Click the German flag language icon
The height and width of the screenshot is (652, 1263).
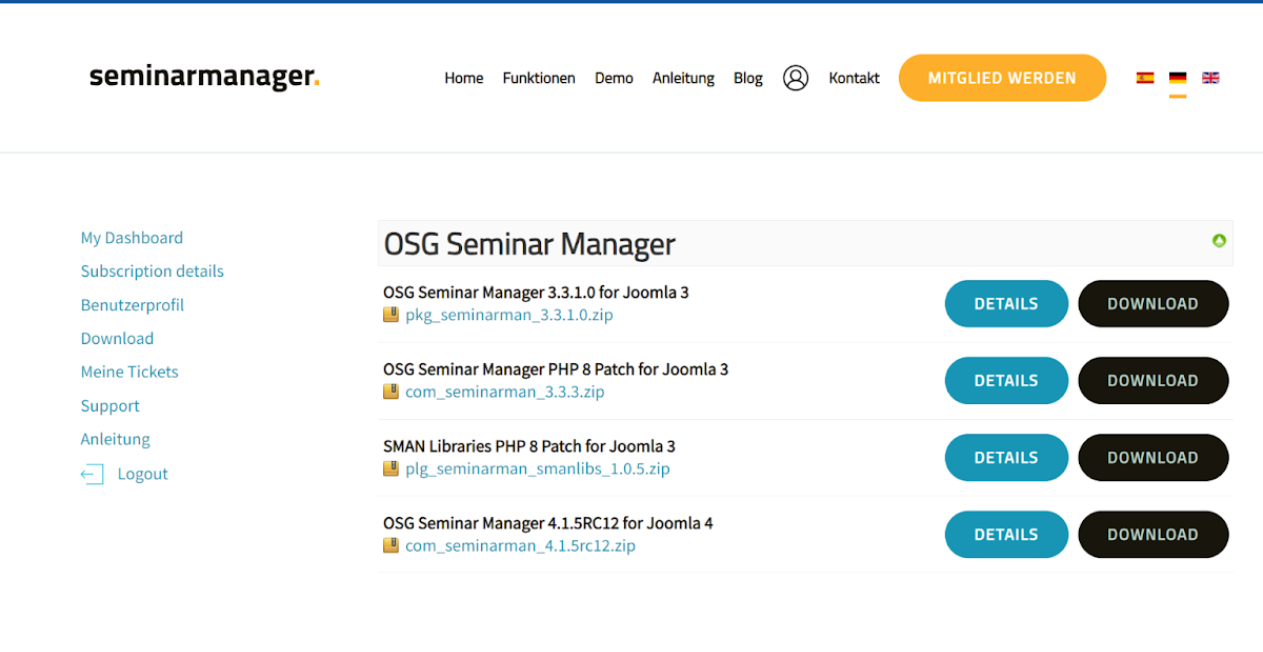pos(1177,77)
